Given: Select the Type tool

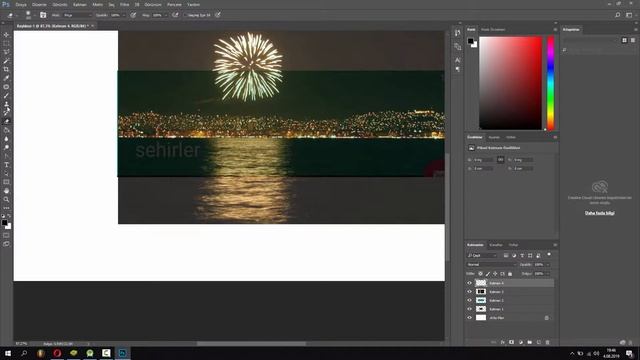Looking at the screenshot, I should coord(6,165).
